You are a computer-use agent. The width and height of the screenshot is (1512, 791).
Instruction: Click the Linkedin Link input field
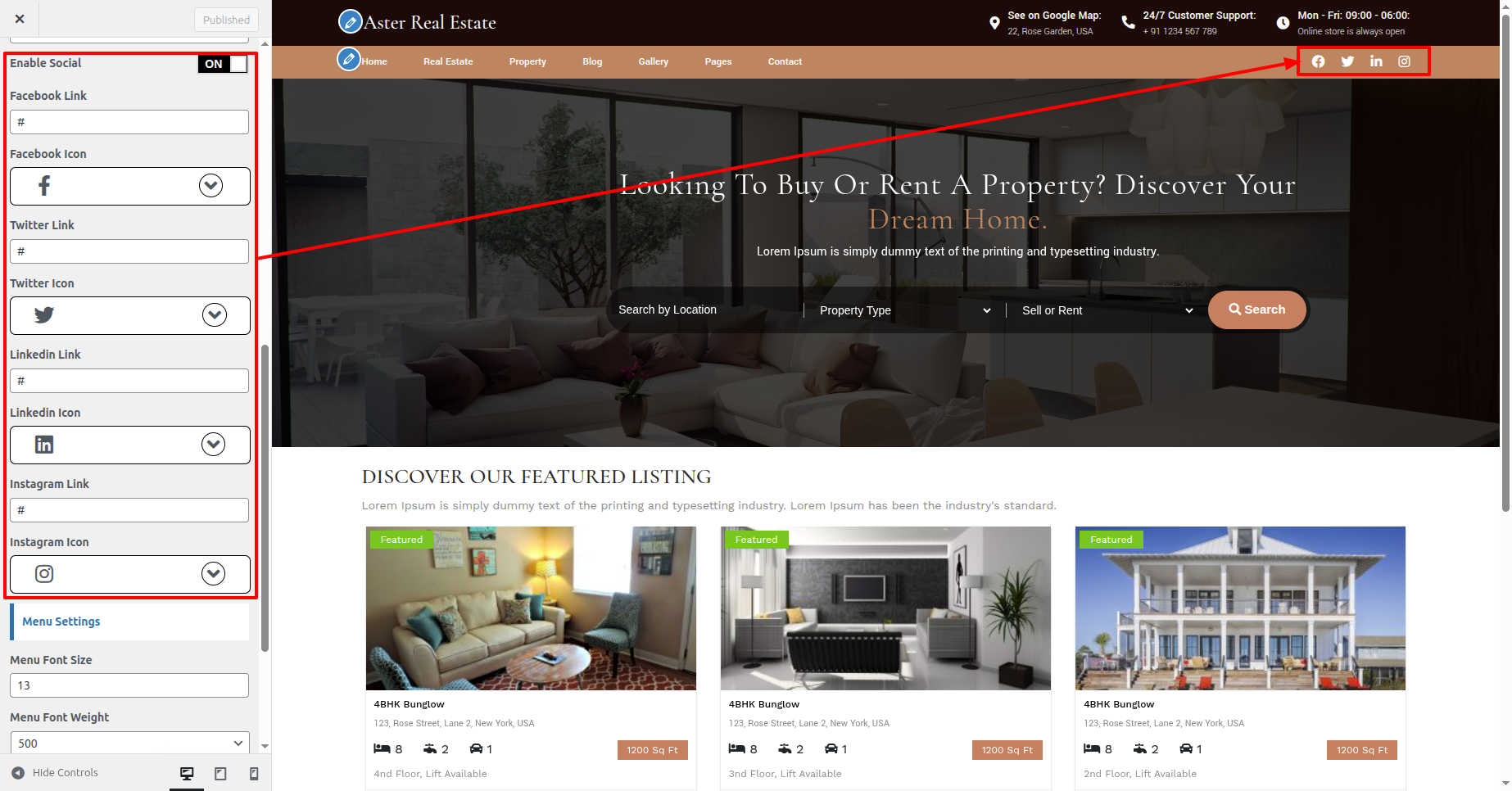129,381
